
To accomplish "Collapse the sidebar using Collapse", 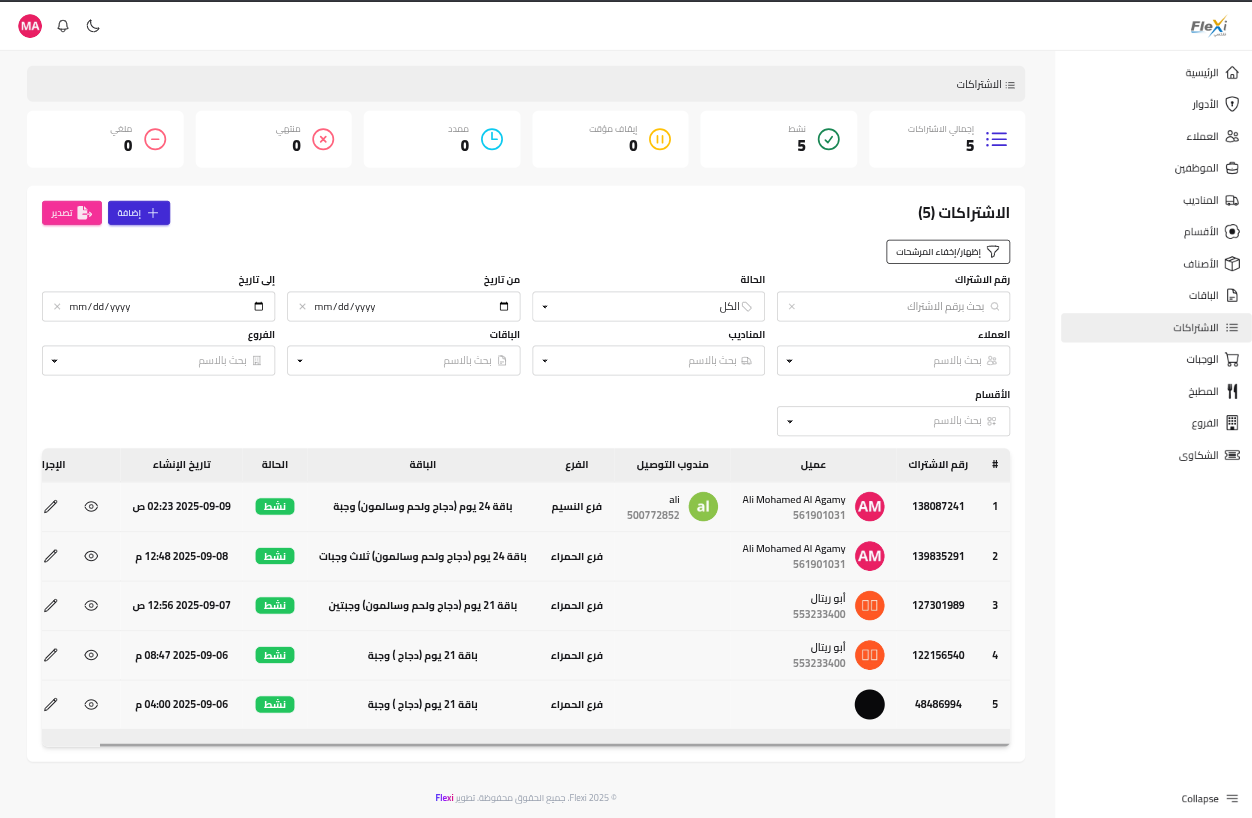I will [1210, 798].
